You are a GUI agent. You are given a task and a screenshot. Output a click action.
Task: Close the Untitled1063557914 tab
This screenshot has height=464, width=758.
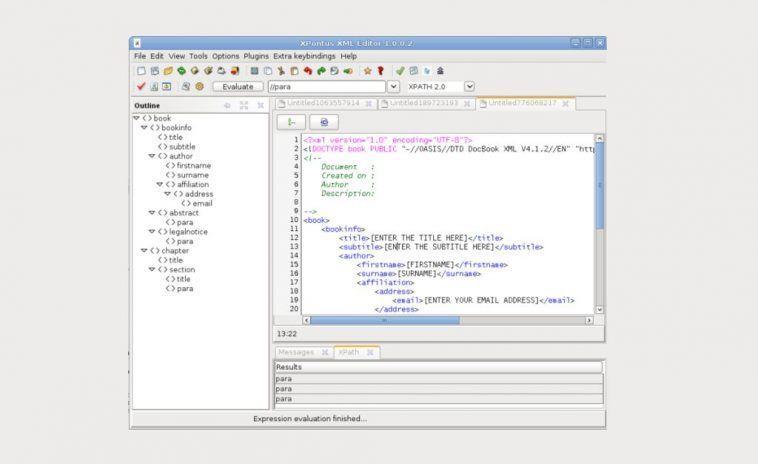tap(368, 103)
